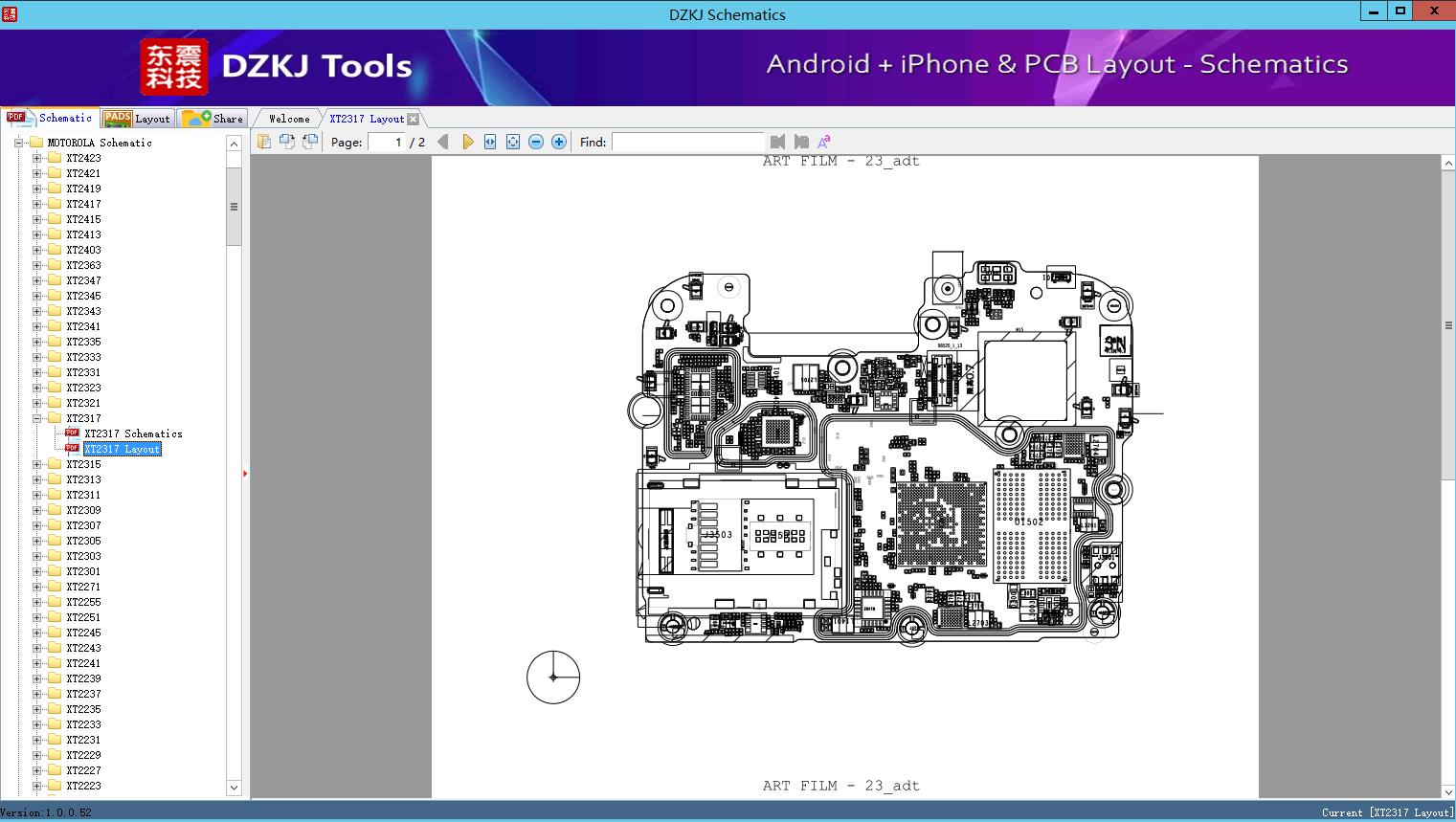Expand the XT2423 folder
Screen dimensions: 1456x822
click(36, 158)
